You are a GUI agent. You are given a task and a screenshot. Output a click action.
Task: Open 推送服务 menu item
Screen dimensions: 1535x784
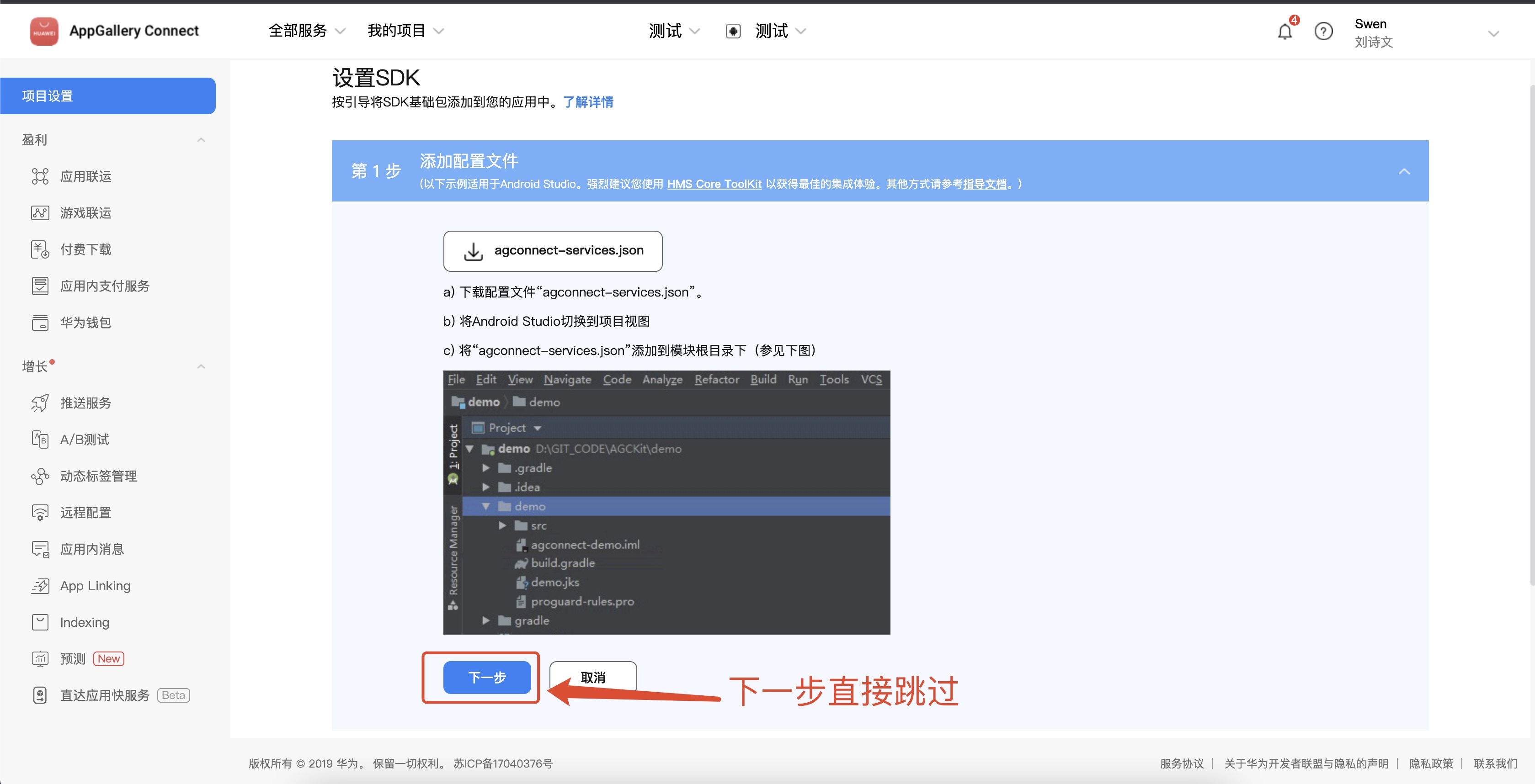[85, 403]
